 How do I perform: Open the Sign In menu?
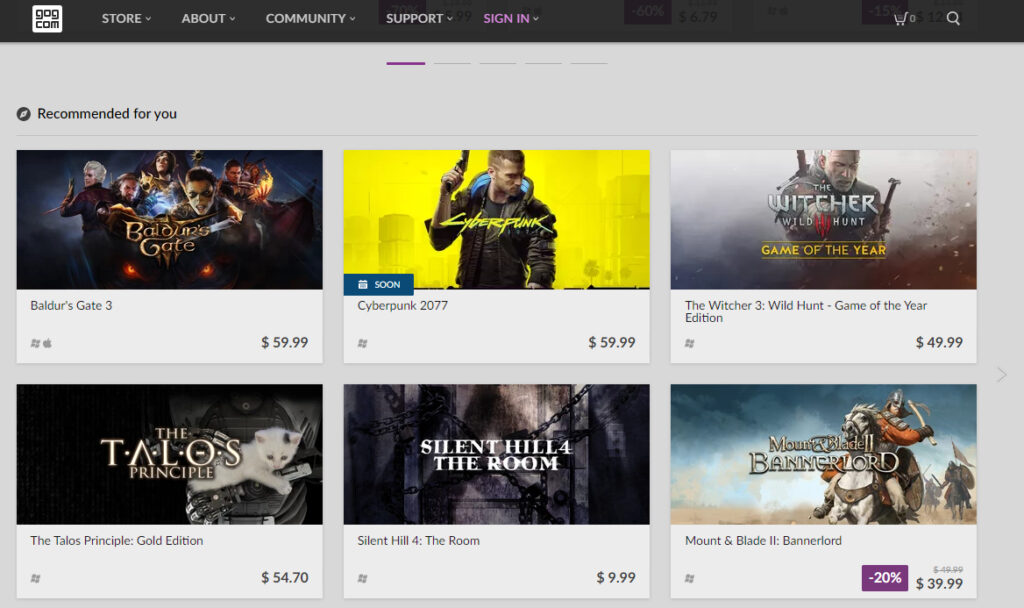click(510, 18)
